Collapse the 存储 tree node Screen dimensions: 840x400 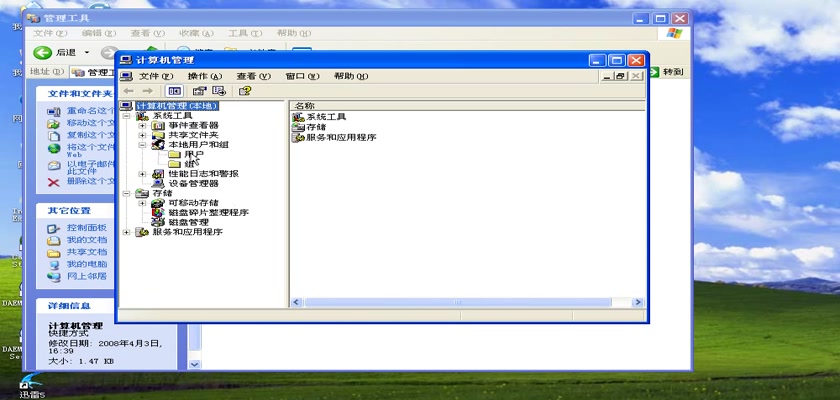click(126, 193)
